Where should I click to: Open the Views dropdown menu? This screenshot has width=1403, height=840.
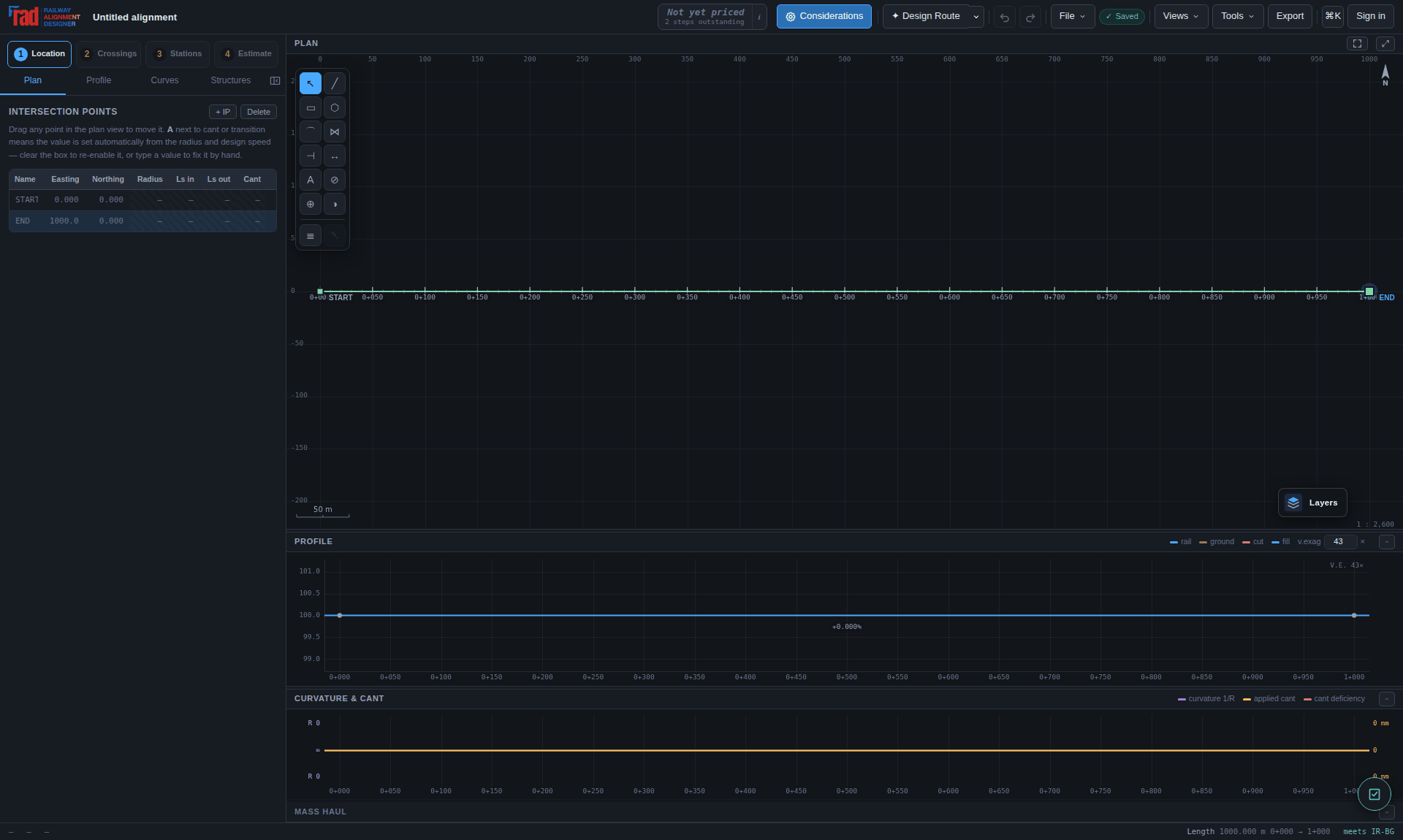[1181, 16]
